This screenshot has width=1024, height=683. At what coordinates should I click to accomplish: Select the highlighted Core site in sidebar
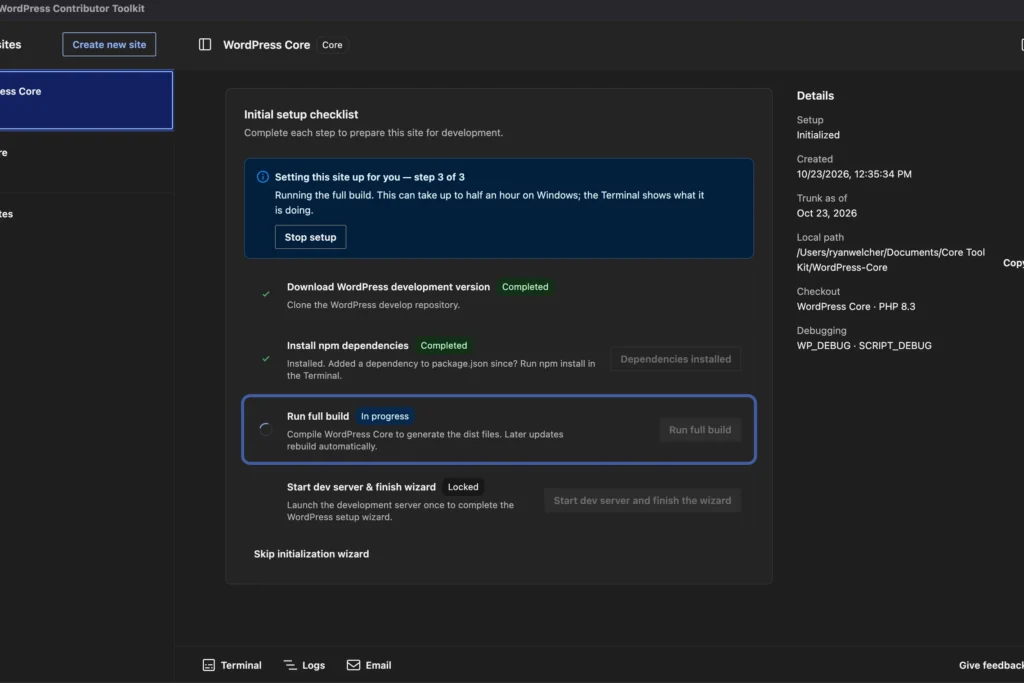(86, 100)
